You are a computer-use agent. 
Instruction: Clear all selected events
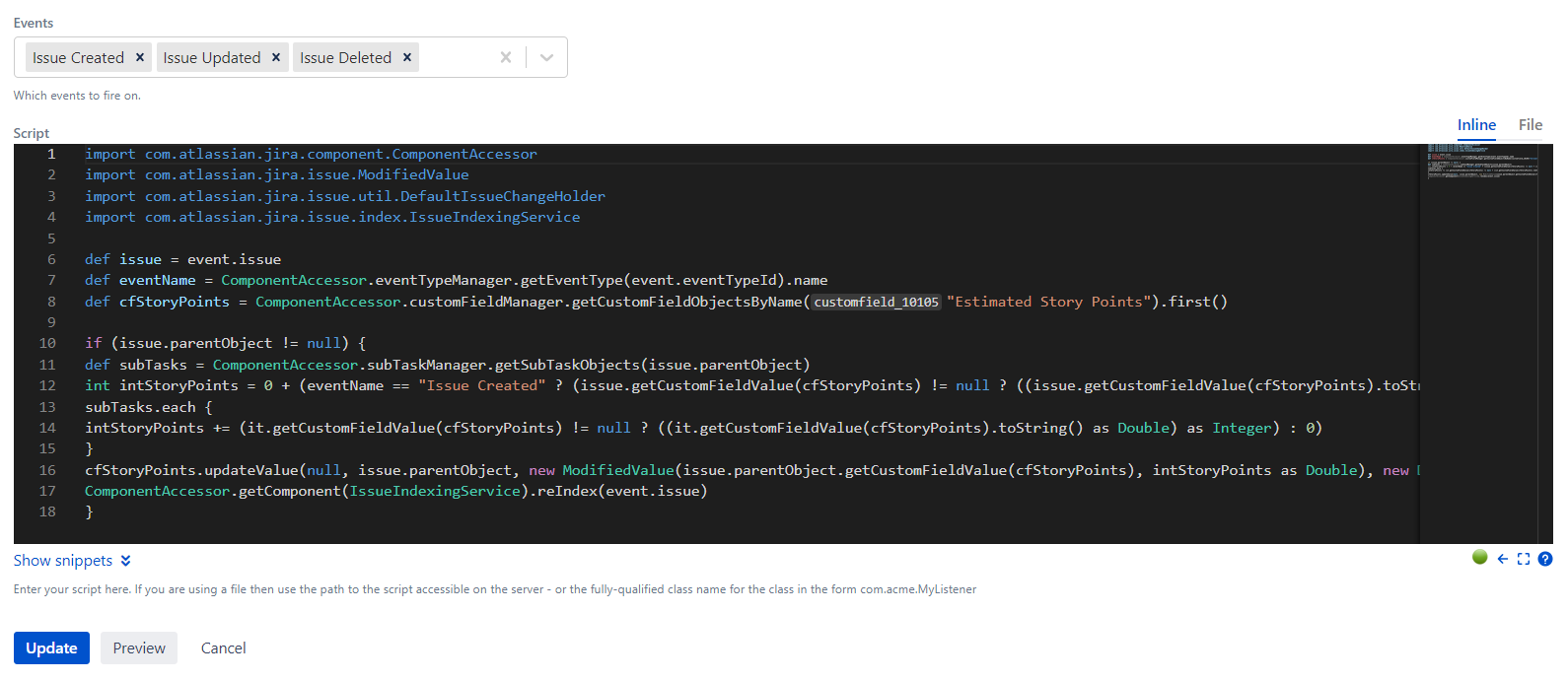click(506, 57)
